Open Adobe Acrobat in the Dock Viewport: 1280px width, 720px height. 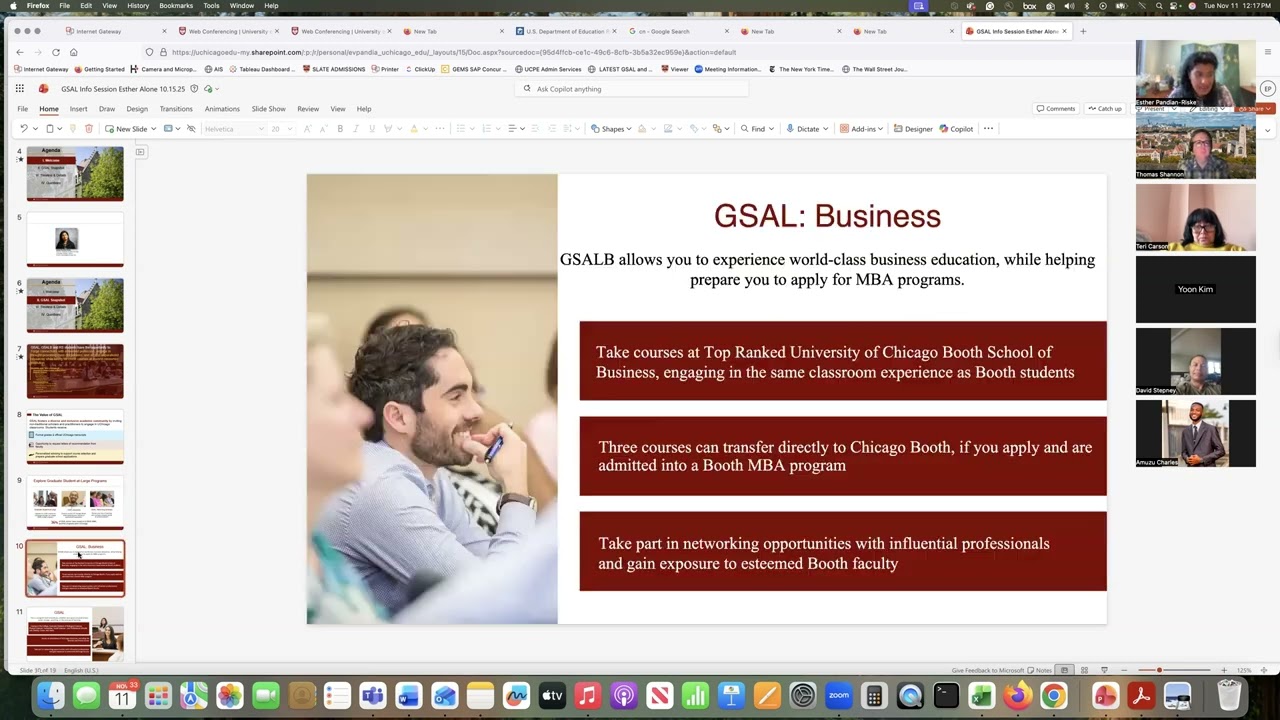pyautogui.click(x=1141, y=695)
